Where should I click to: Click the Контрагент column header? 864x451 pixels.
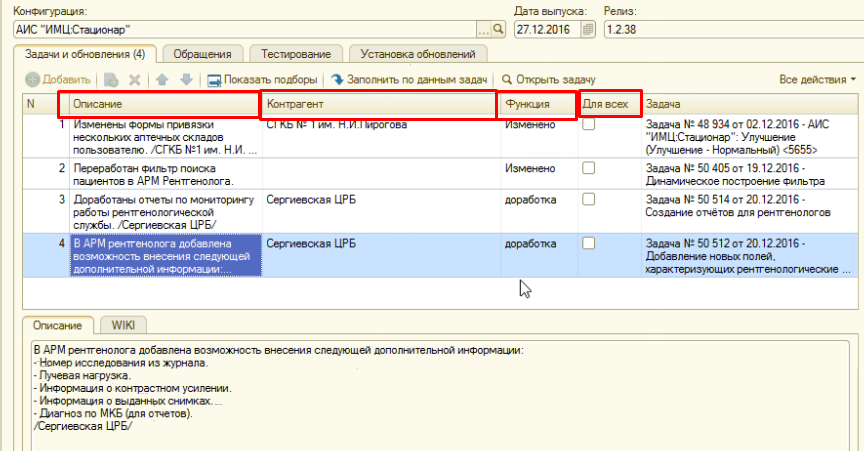click(x=381, y=104)
